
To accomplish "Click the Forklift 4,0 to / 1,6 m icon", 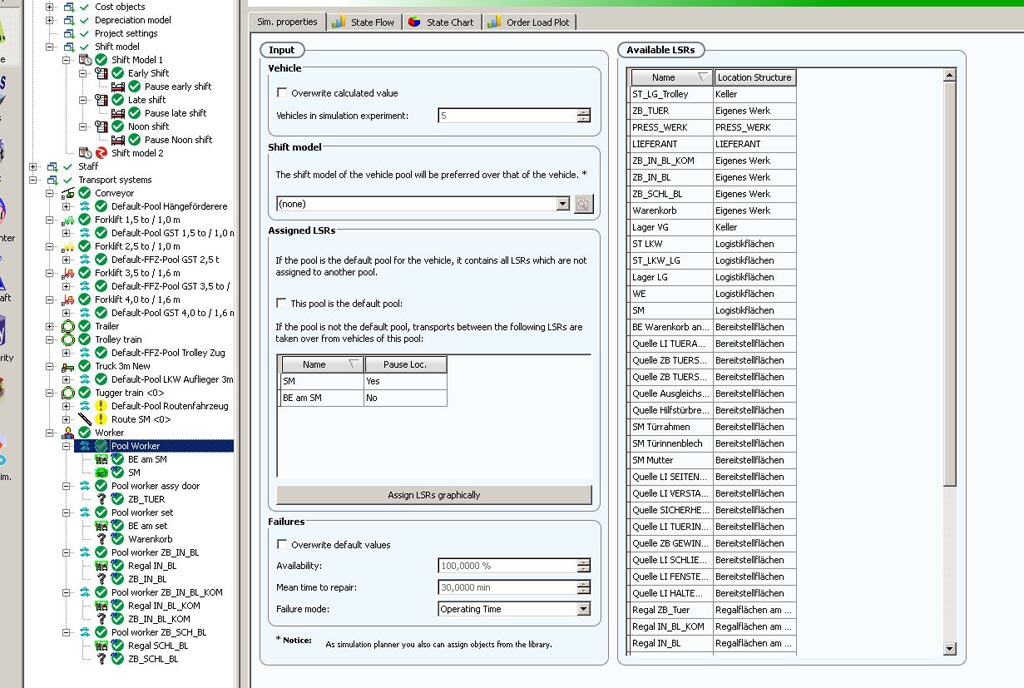I will click(68, 300).
